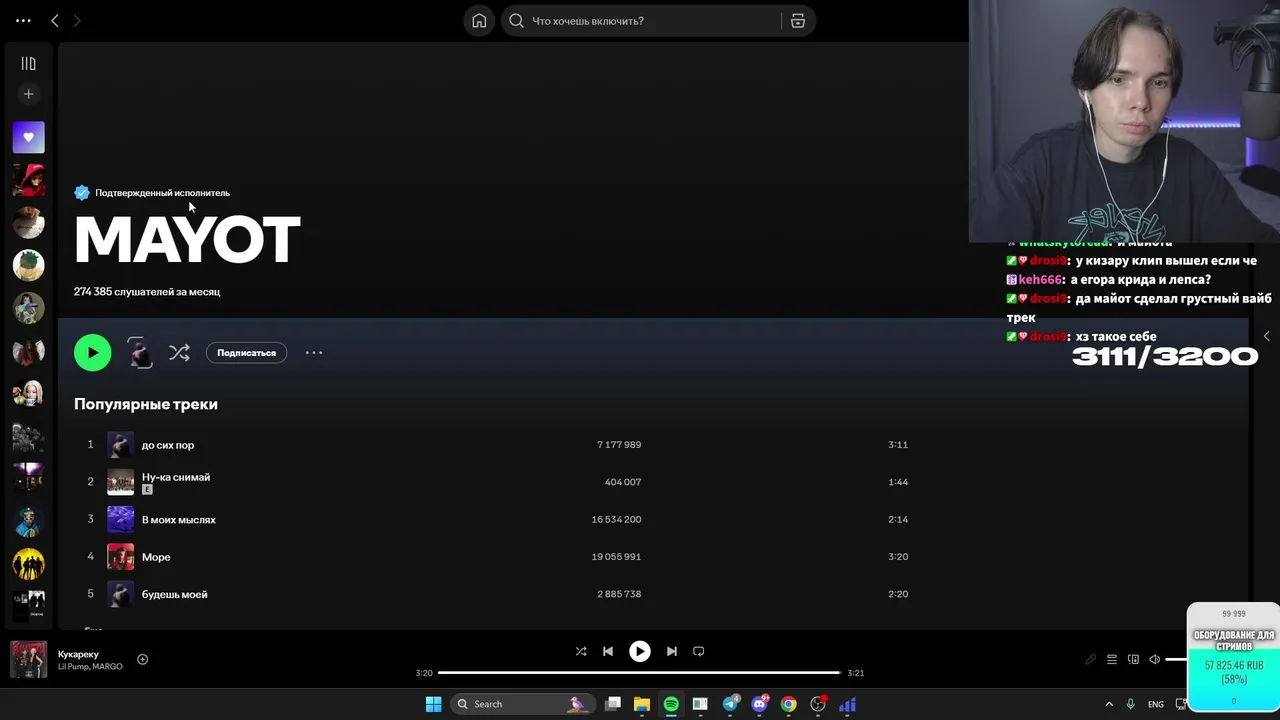This screenshot has height=720, width=1280.
Task: Go forward with the right arrow
Action: pos(77,20)
